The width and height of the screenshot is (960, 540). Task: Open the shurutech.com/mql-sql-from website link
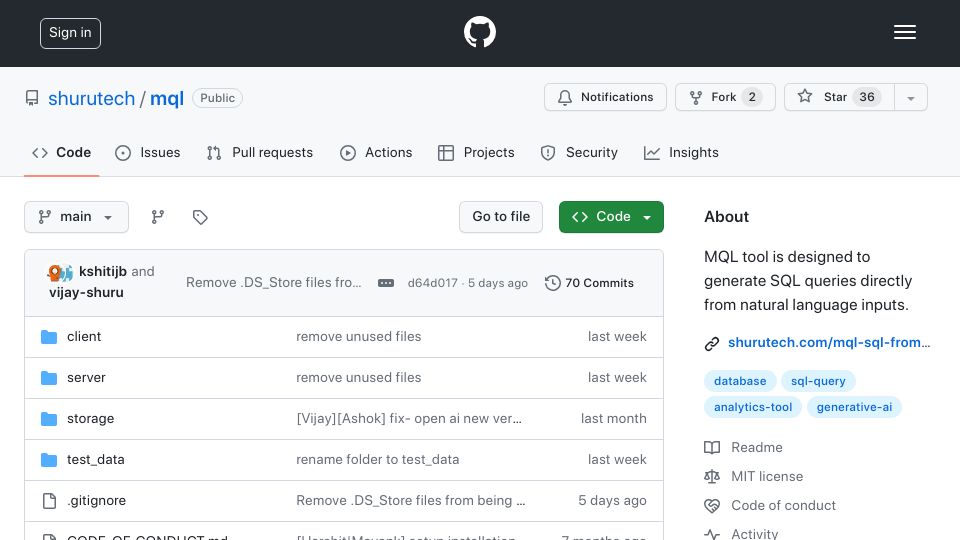click(829, 342)
